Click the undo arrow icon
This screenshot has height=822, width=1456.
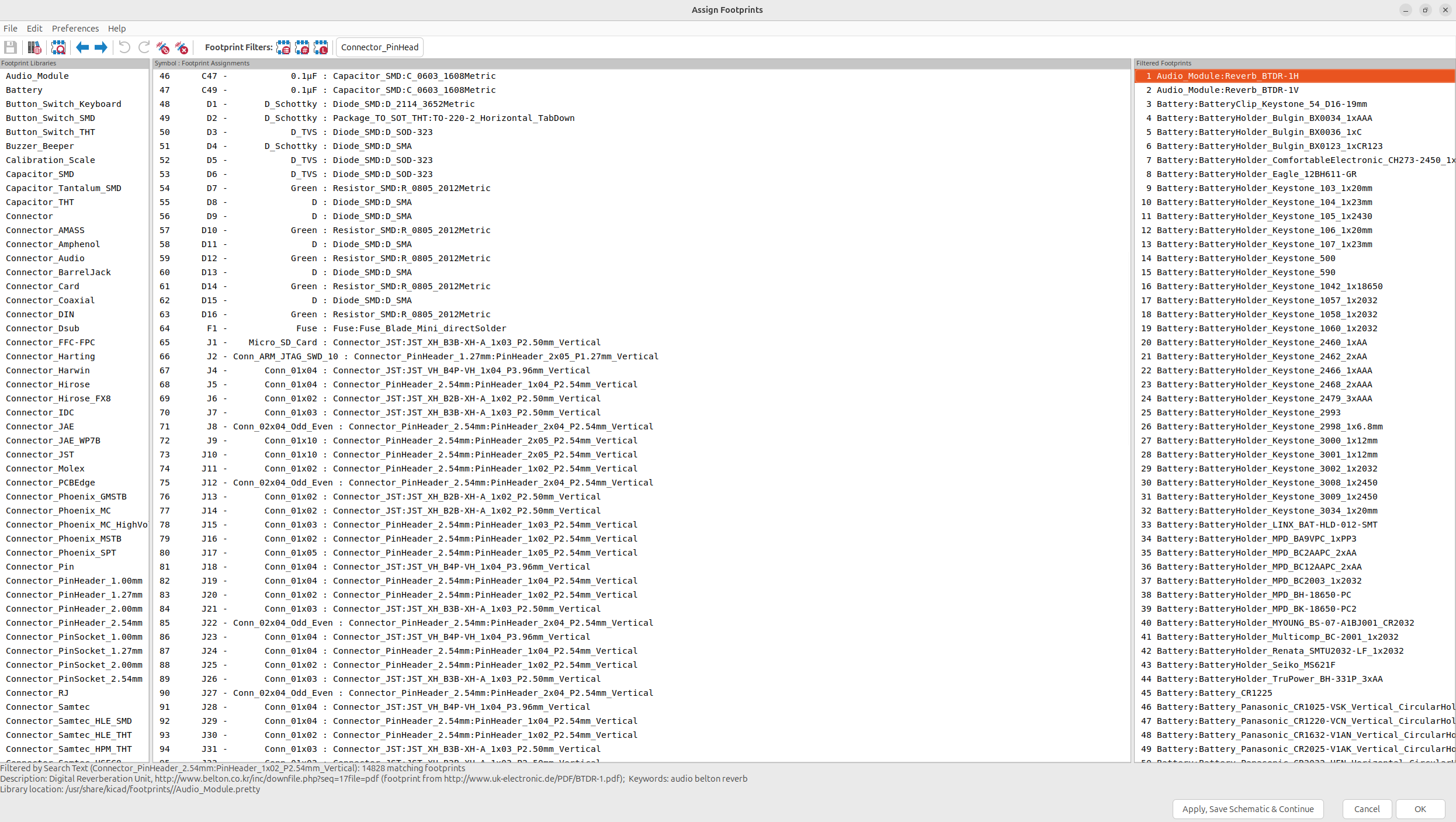point(124,47)
